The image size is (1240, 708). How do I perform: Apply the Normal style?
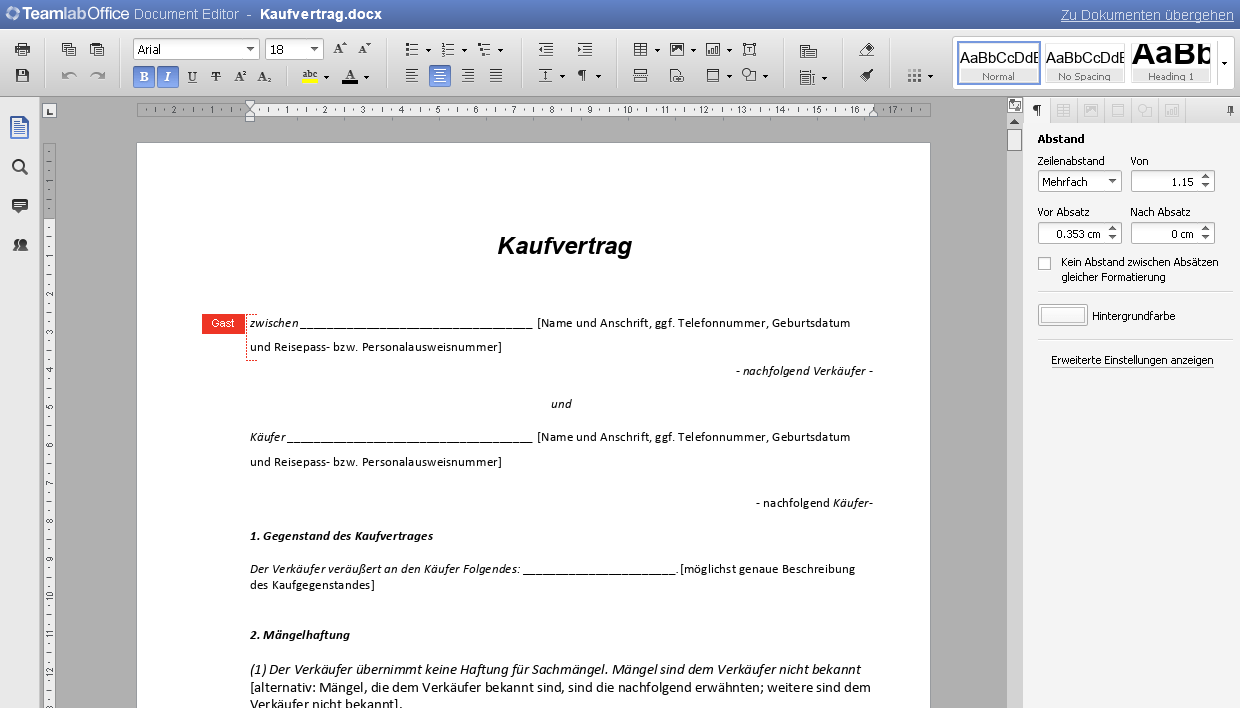coord(998,63)
